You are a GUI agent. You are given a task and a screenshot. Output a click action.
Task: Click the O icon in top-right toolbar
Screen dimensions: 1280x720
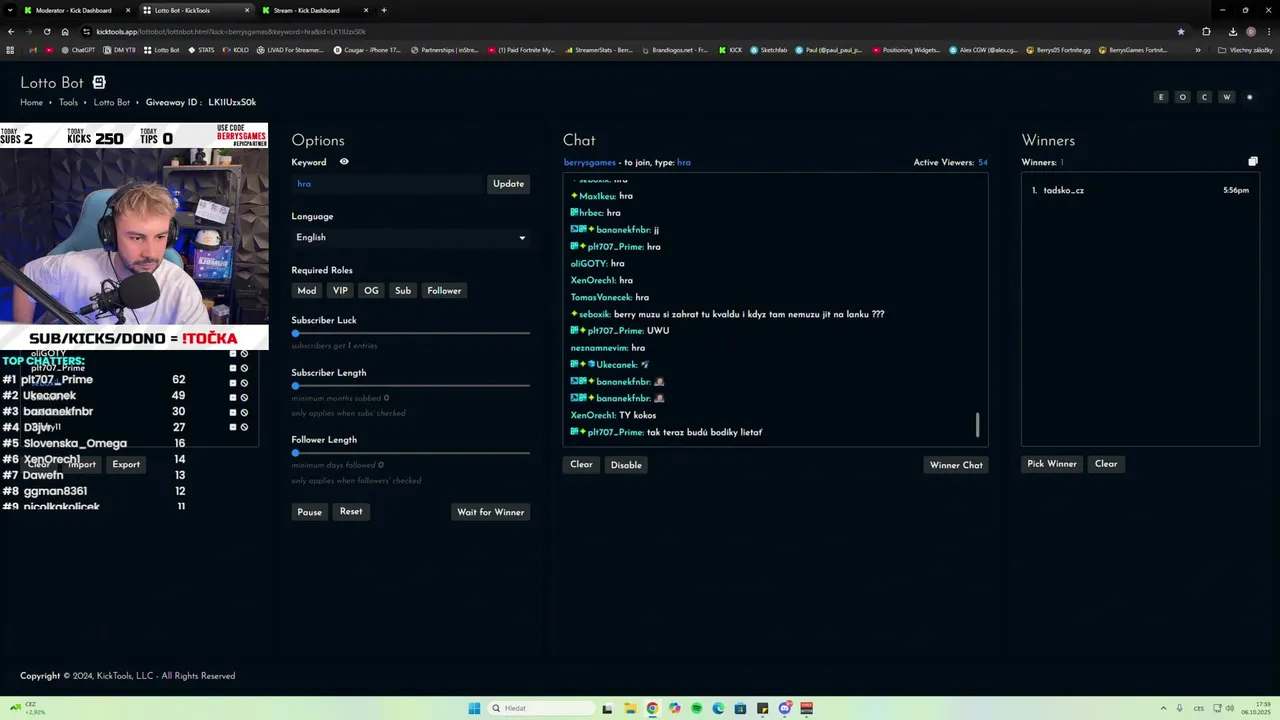pyautogui.click(x=1183, y=97)
